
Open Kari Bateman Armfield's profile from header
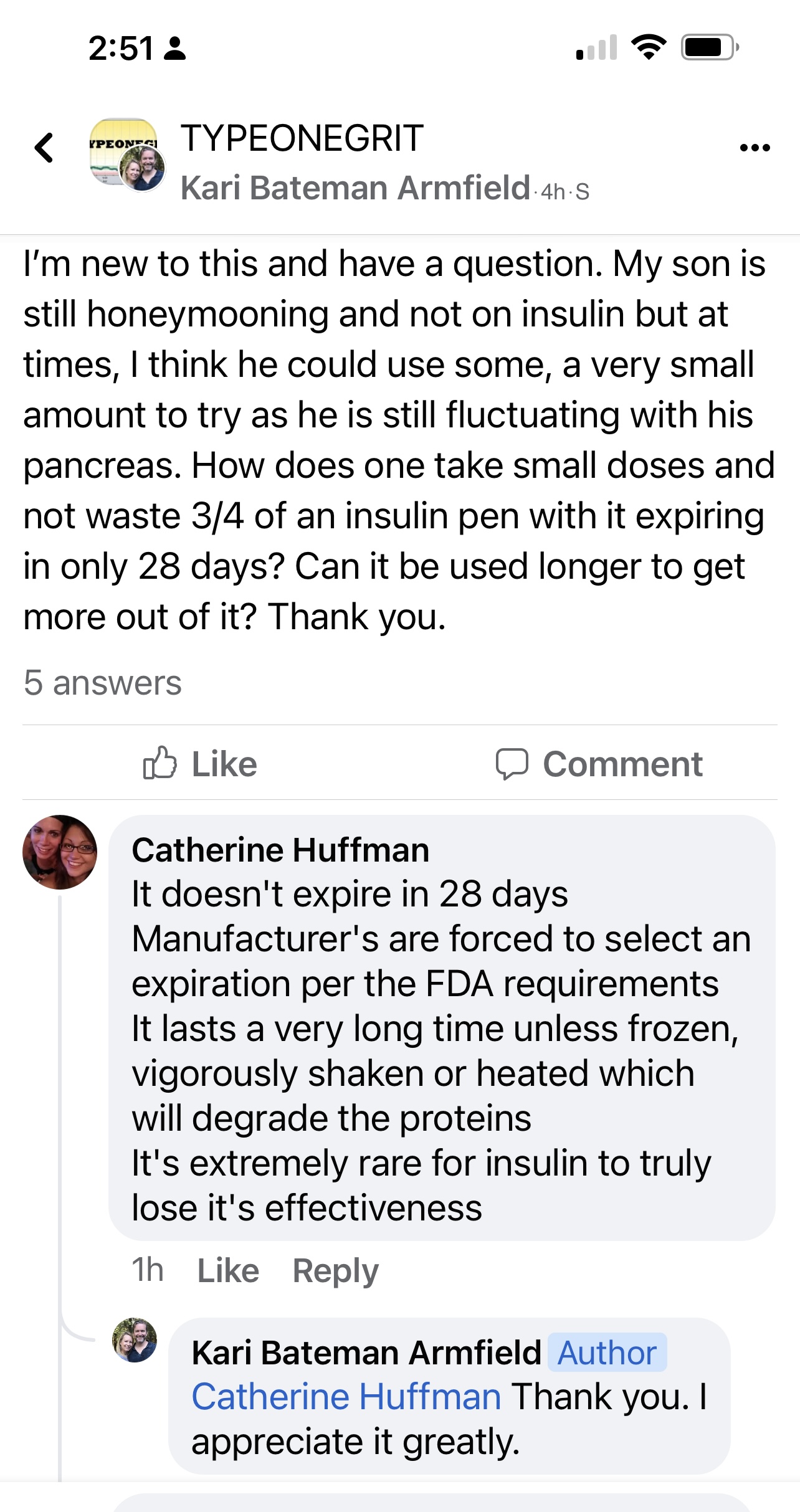click(x=355, y=188)
